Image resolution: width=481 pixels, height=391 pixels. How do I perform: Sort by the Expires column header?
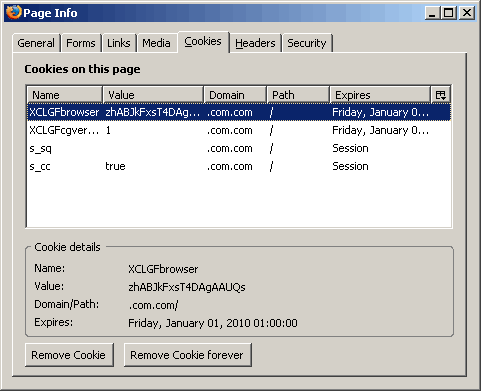click(x=380, y=95)
